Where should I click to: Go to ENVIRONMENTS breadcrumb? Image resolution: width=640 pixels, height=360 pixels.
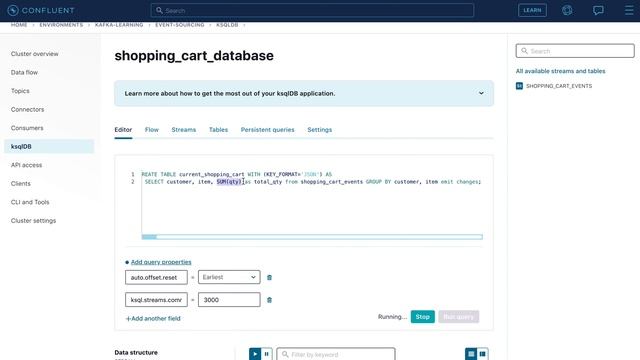point(61,25)
